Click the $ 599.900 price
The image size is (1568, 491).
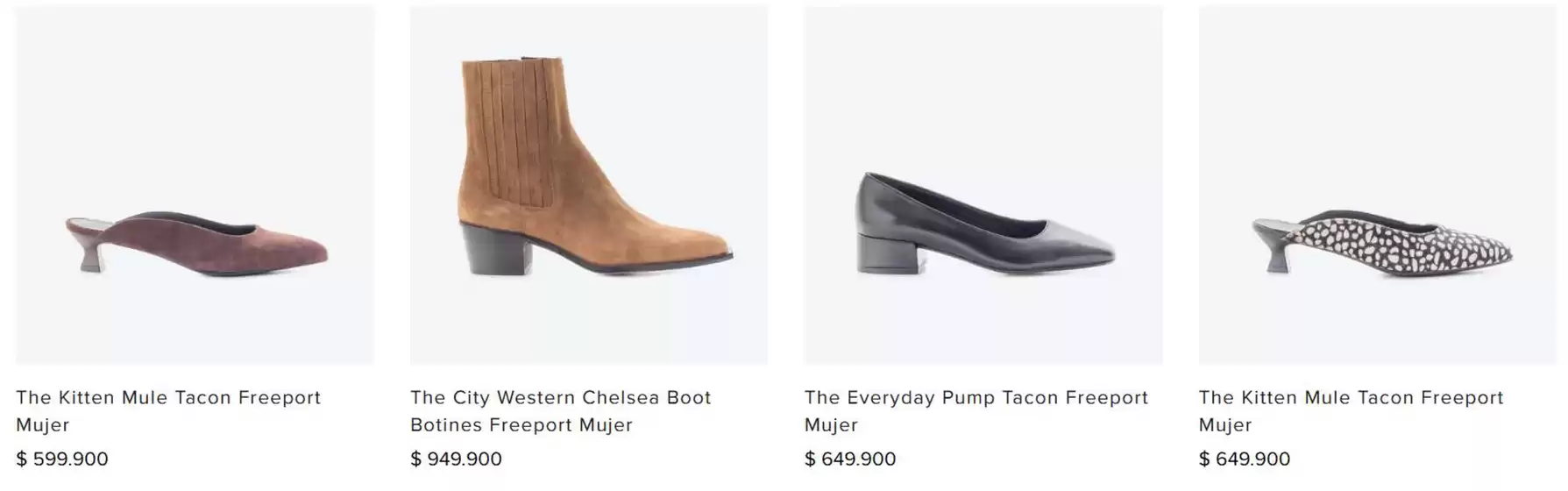coord(62,459)
